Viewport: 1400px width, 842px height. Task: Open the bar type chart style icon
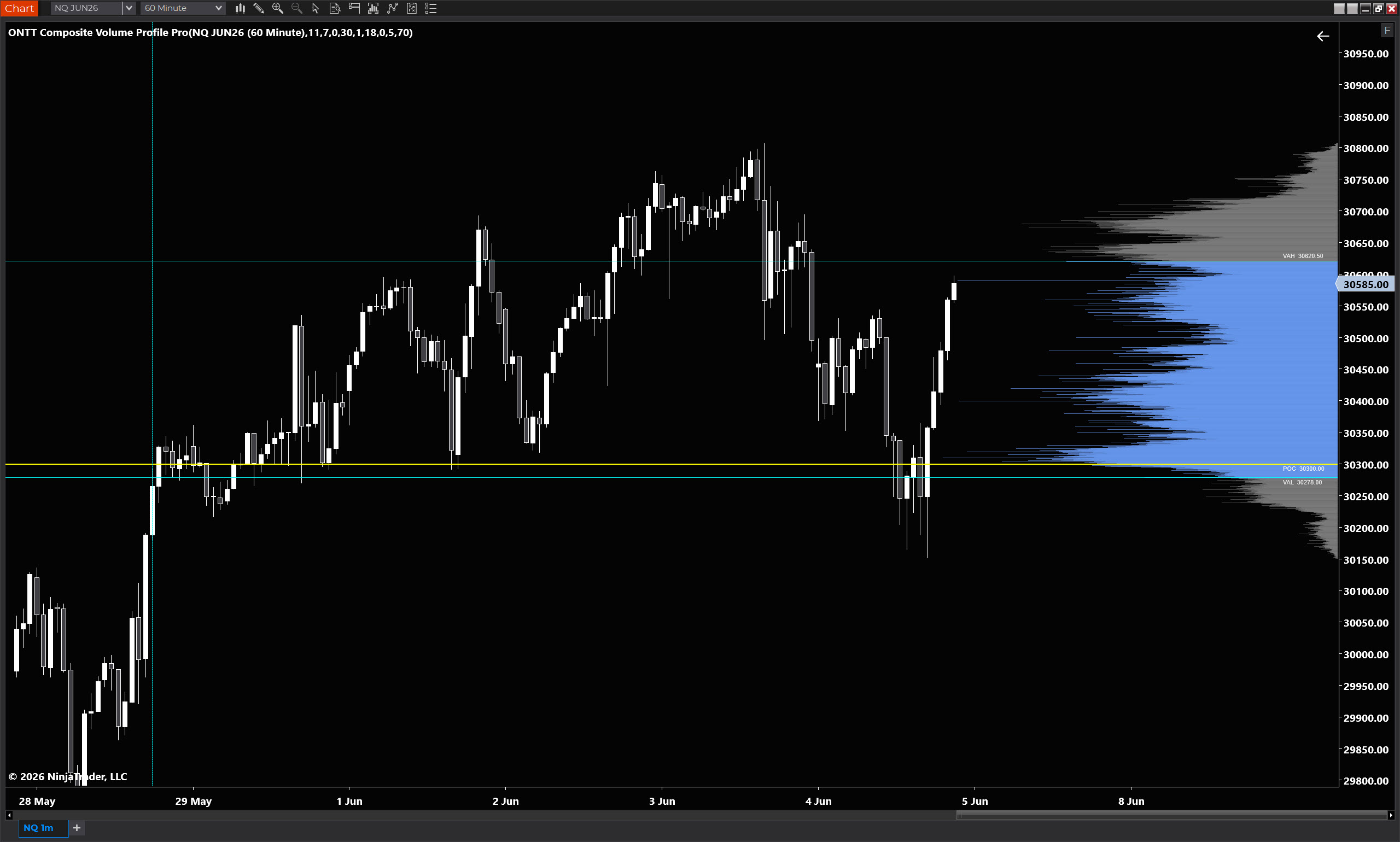[x=240, y=8]
